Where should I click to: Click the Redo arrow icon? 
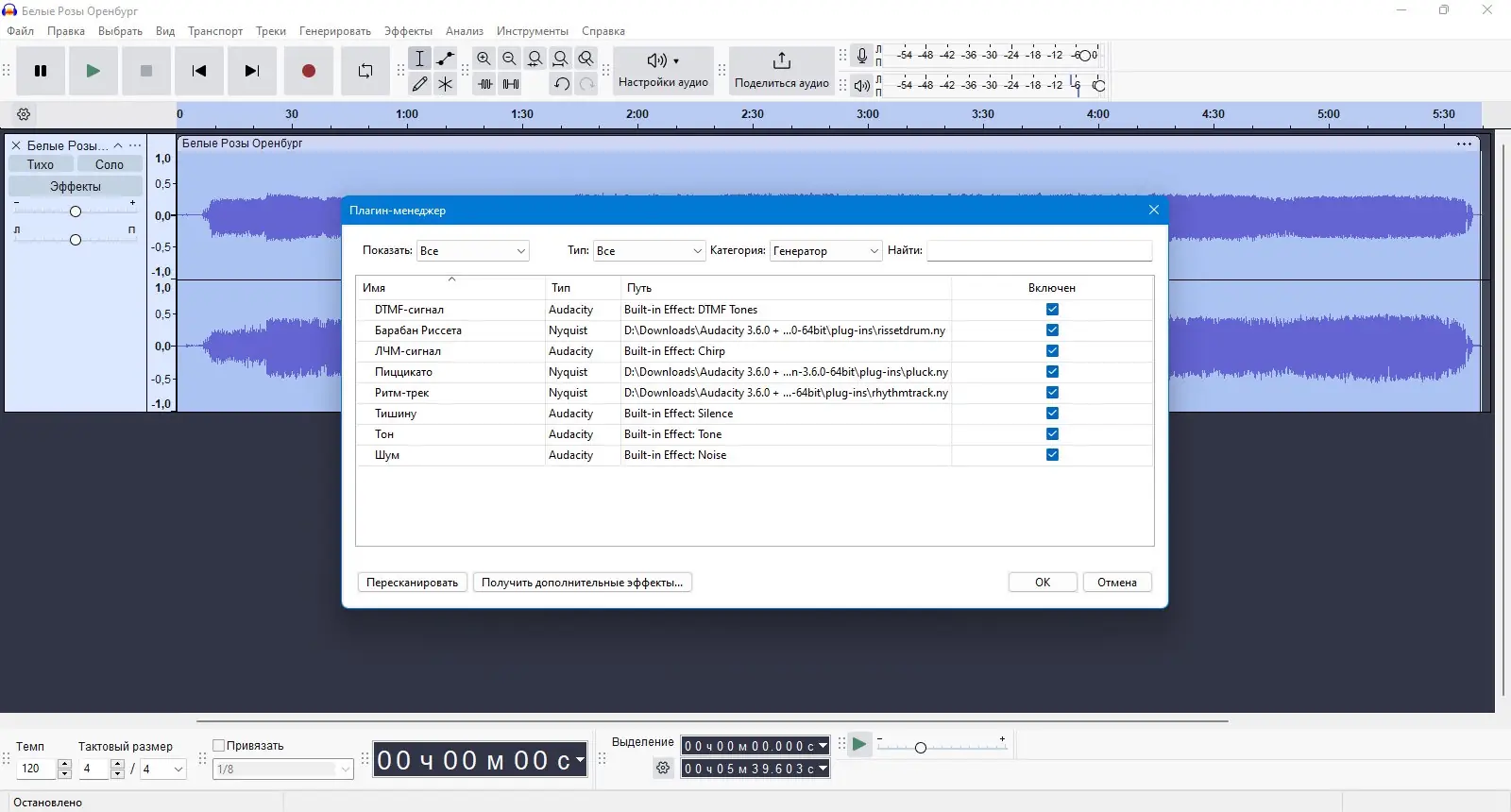586,84
